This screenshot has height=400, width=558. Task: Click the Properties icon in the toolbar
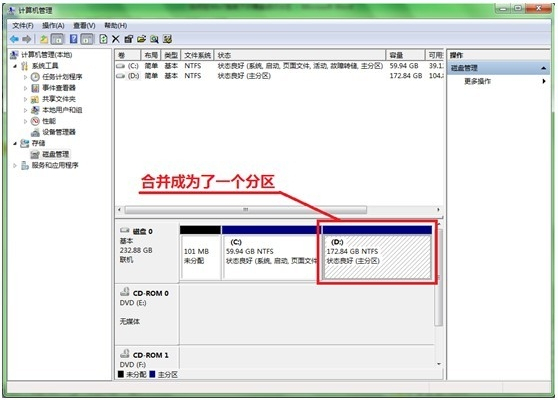tap(128, 39)
